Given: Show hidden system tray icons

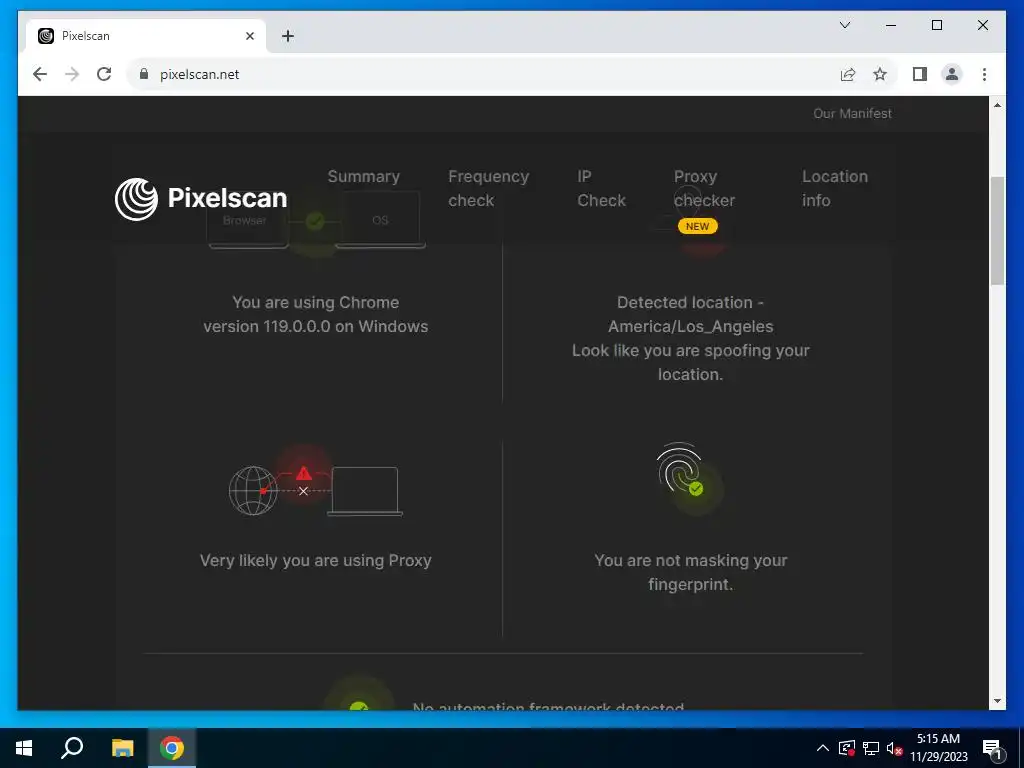Looking at the screenshot, I should [x=823, y=748].
